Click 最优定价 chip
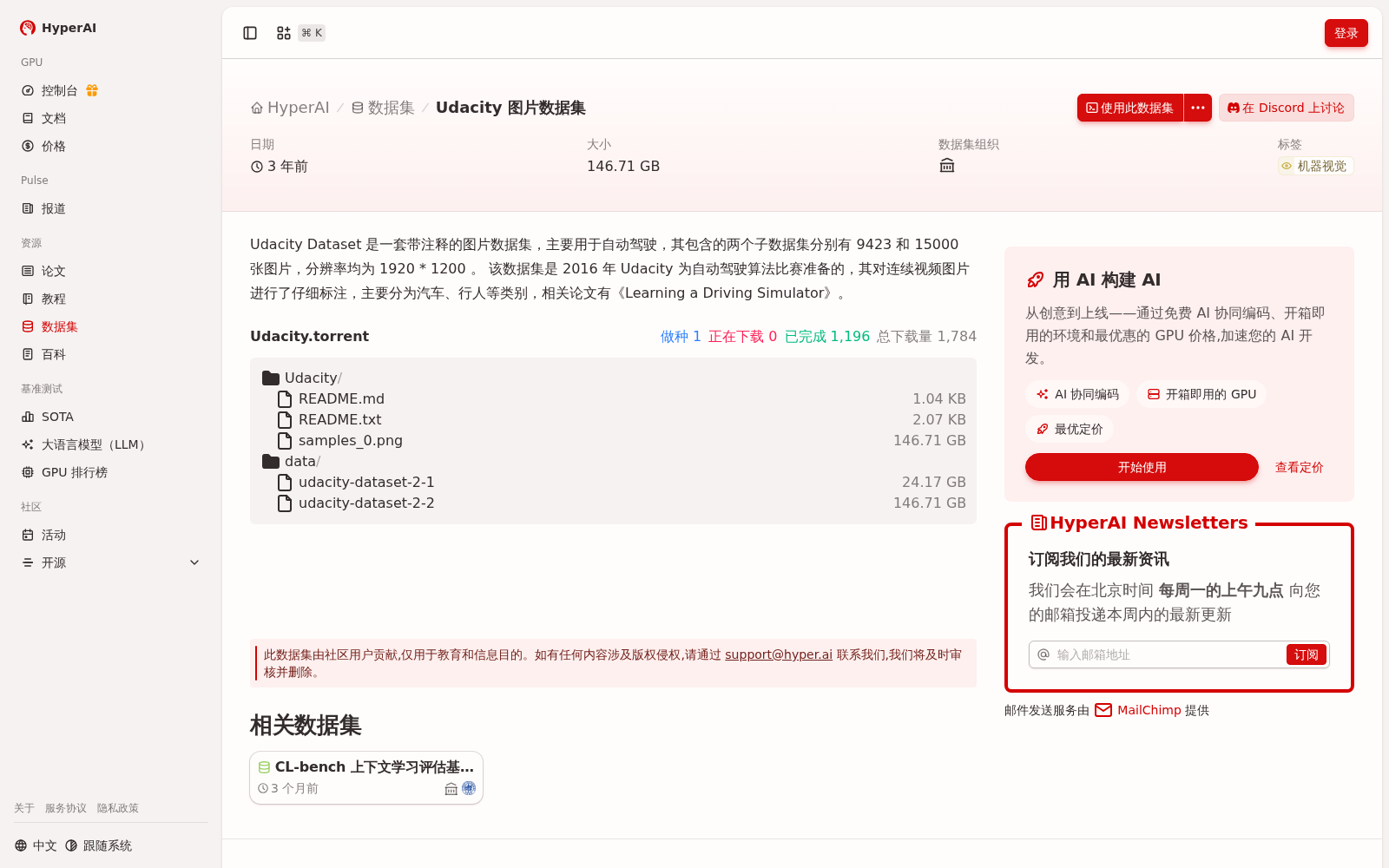 [x=1070, y=429]
